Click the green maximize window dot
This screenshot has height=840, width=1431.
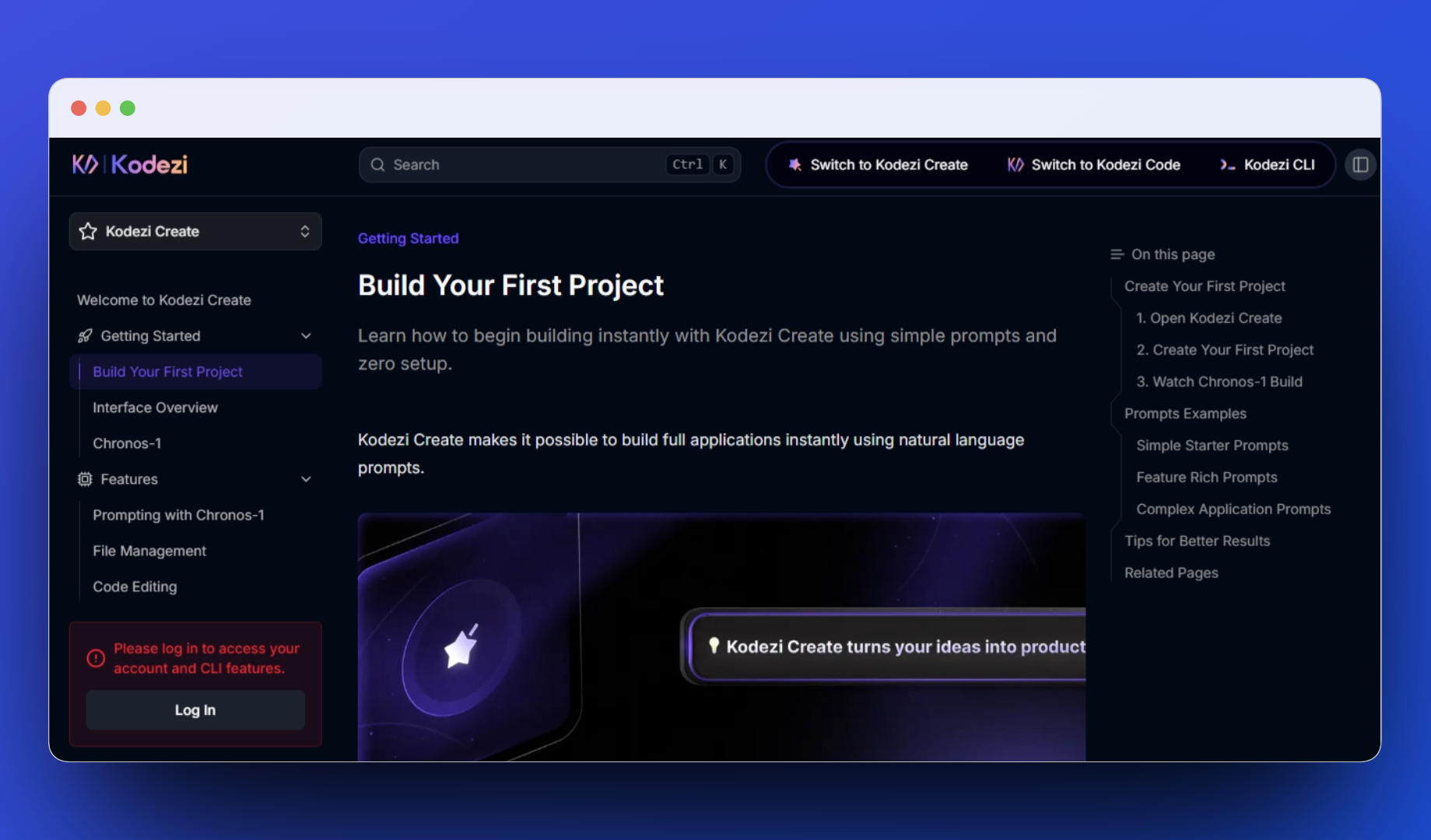(128, 108)
